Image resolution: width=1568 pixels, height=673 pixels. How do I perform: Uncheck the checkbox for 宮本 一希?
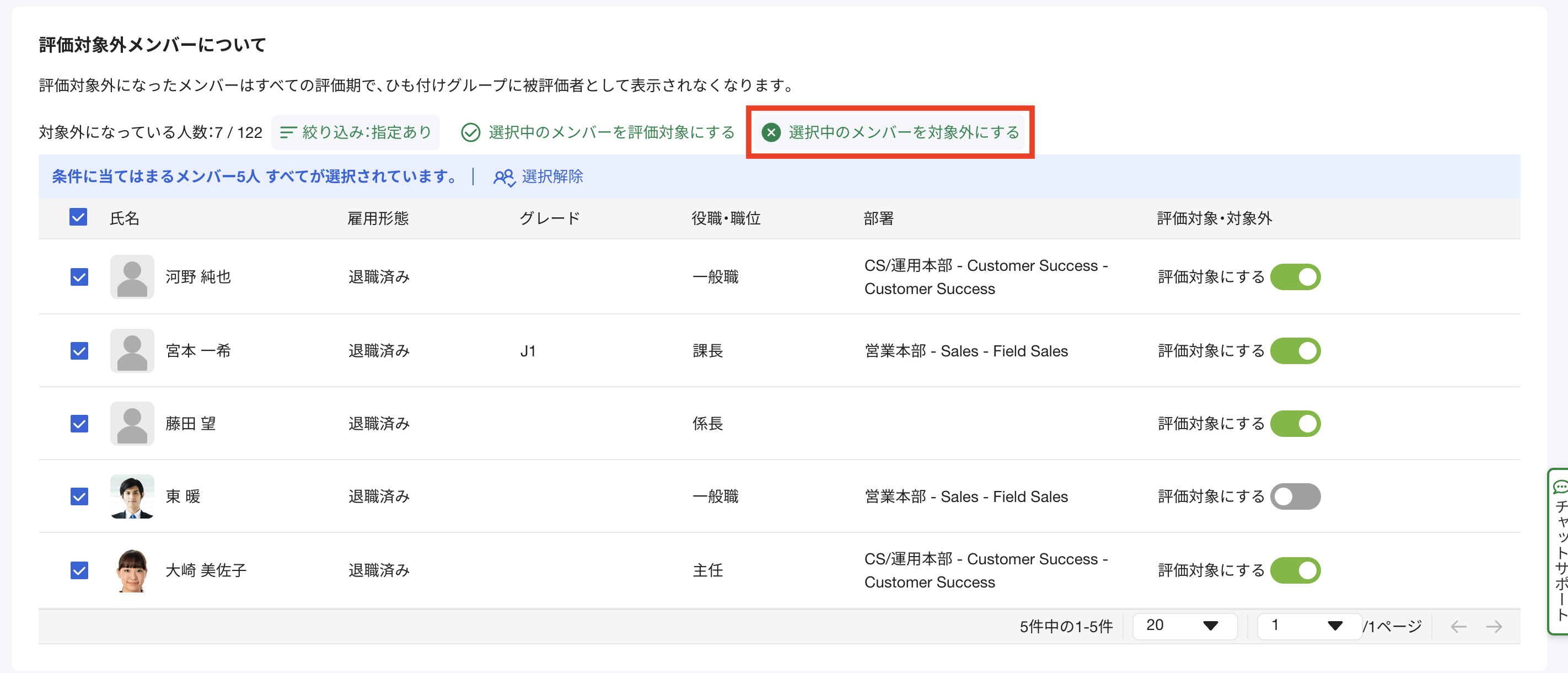79,351
